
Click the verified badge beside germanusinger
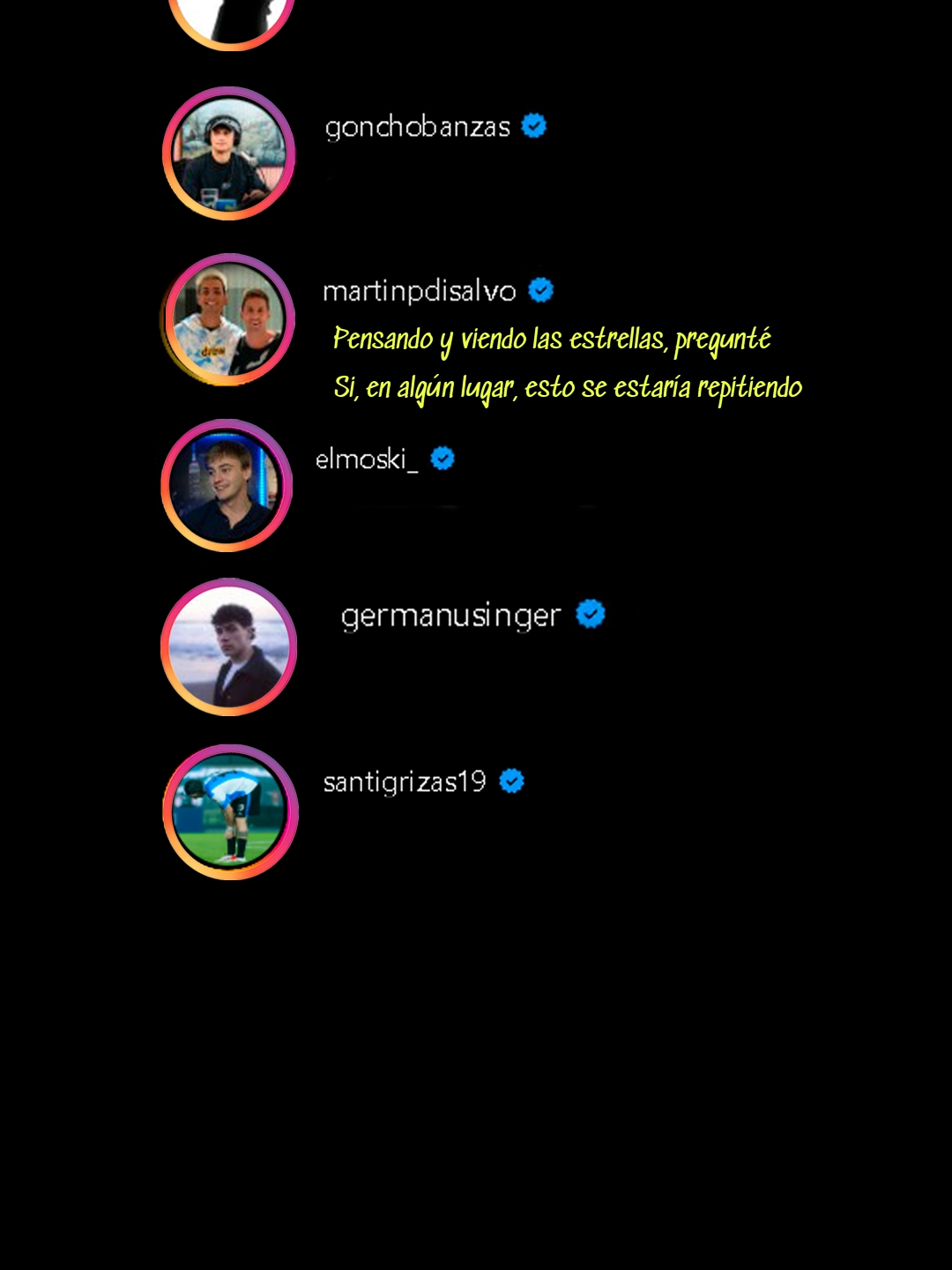(x=591, y=614)
